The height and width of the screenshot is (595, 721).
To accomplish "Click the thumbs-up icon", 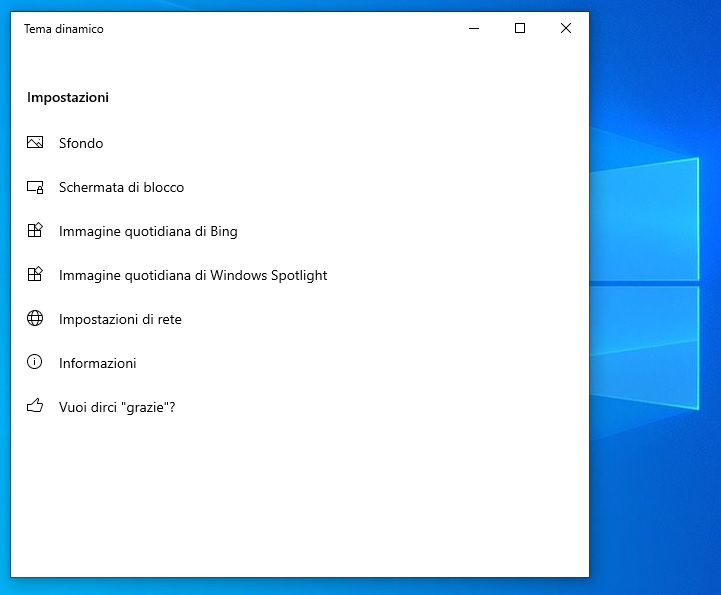I will pyautogui.click(x=35, y=406).
